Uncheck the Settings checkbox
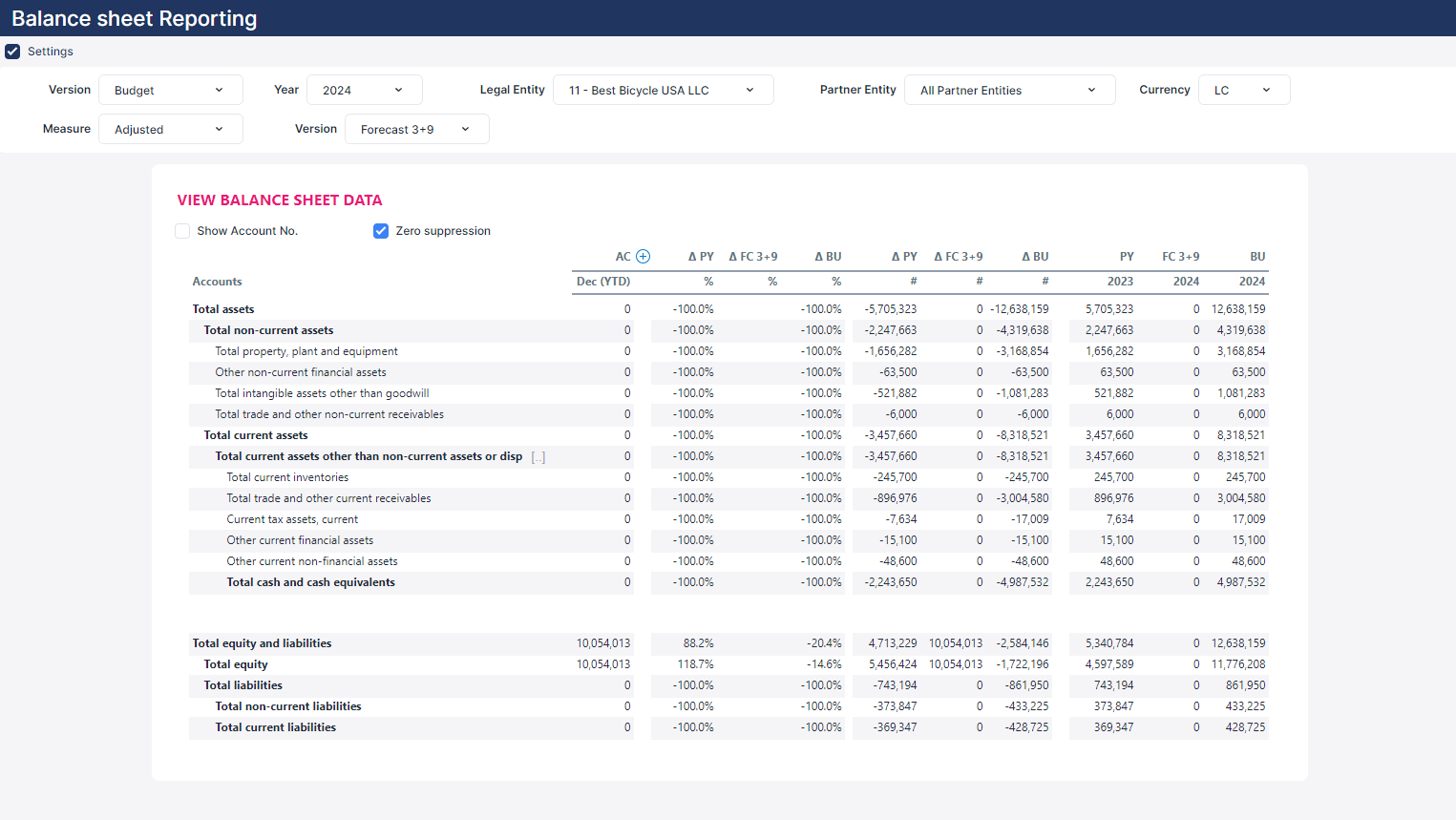The height and width of the screenshot is (820, 1456). click(12, 52)
